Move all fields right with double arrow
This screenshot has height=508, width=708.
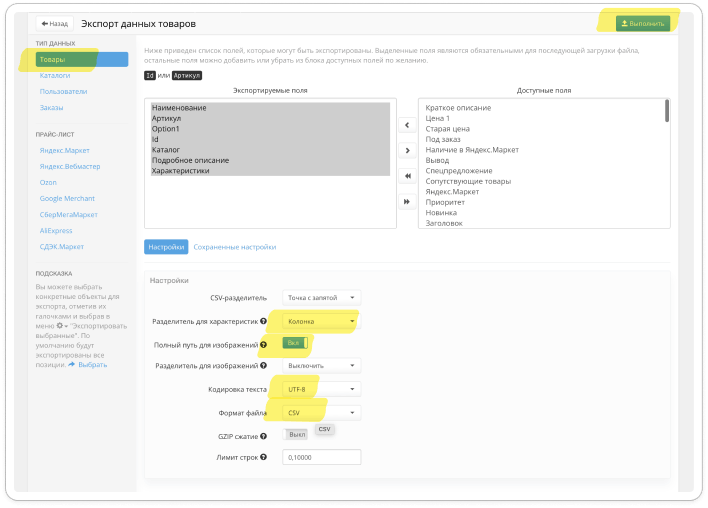pos(407,201)
